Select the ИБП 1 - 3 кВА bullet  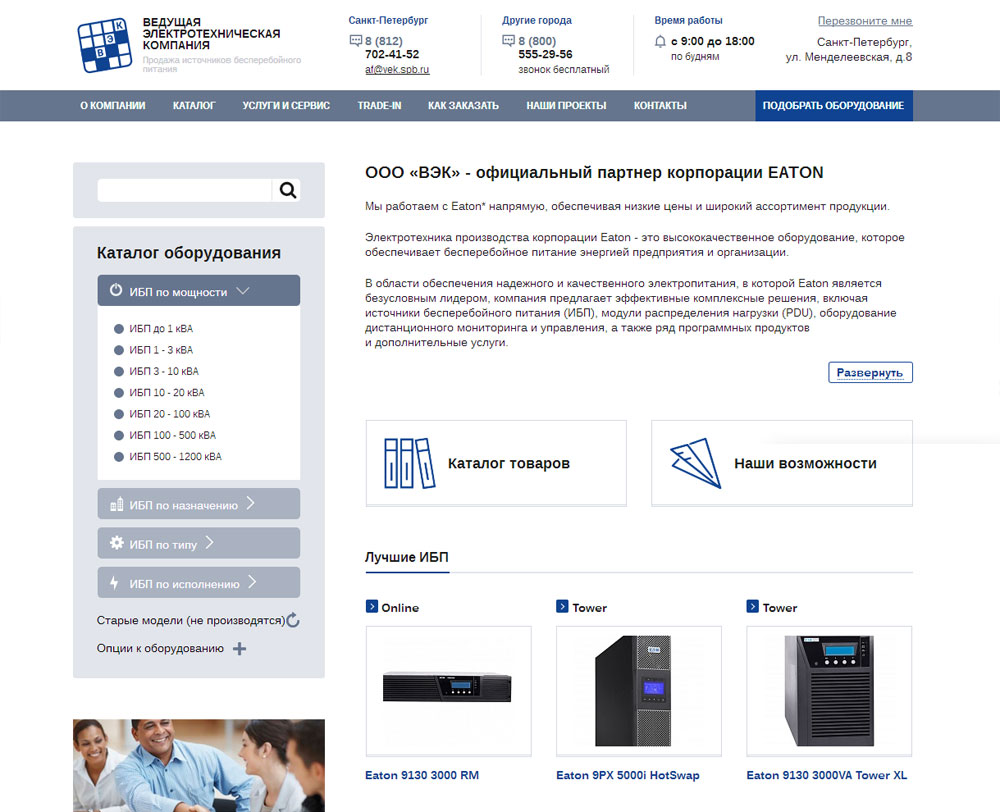pos(119,350)
